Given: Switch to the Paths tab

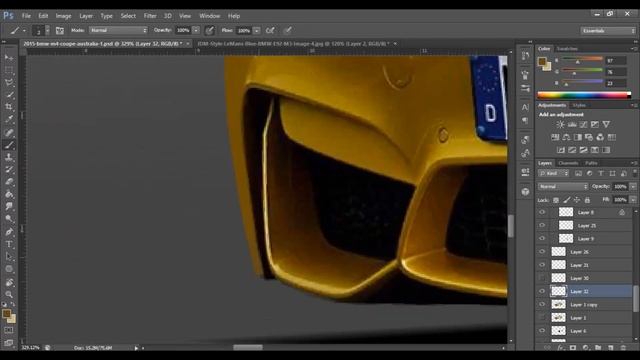Looking at the screenshot, I should pyautogui.click(x=591, y=163).
